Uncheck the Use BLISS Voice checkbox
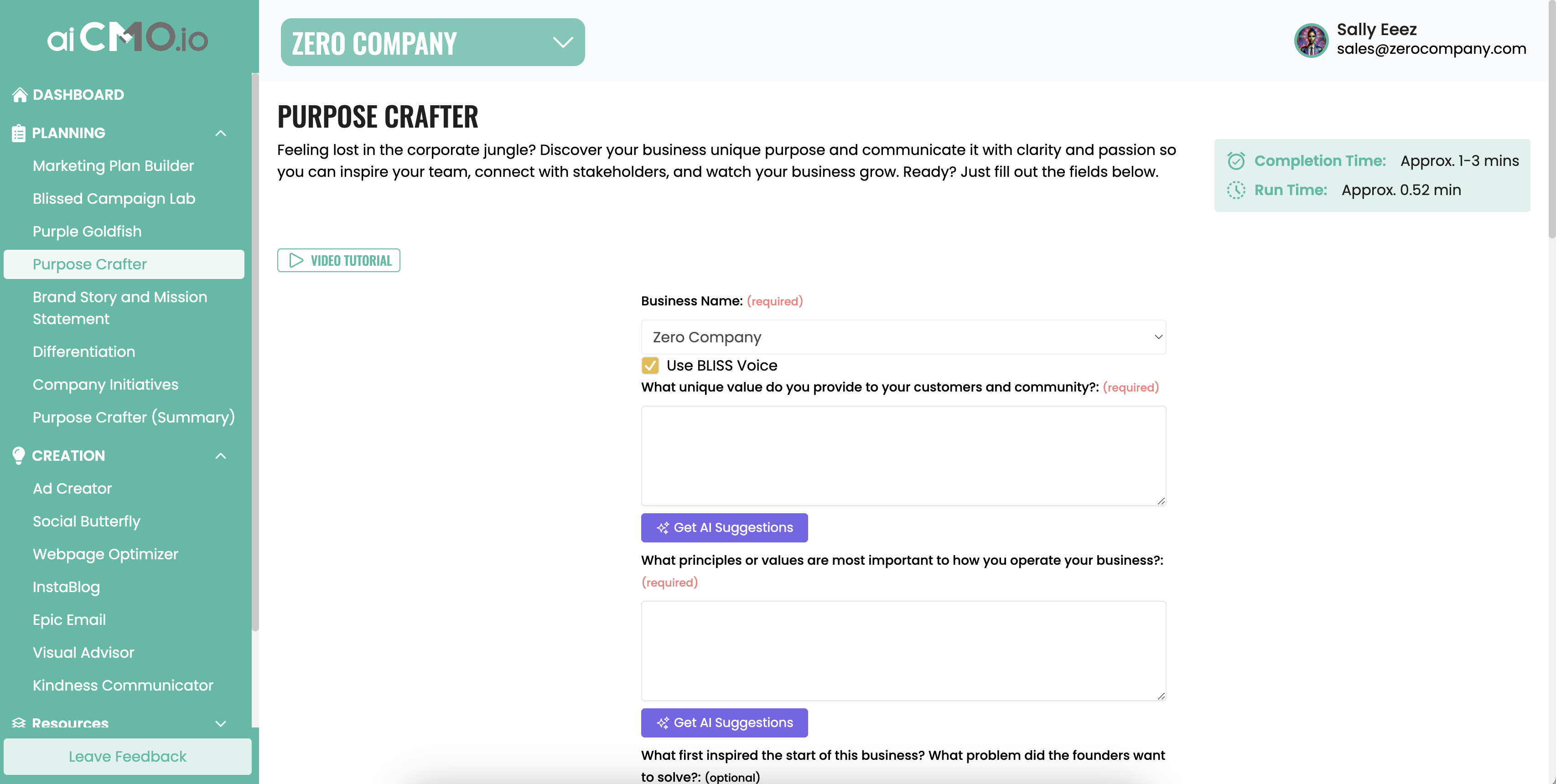1556x784 pixels. tap(650, 365)
